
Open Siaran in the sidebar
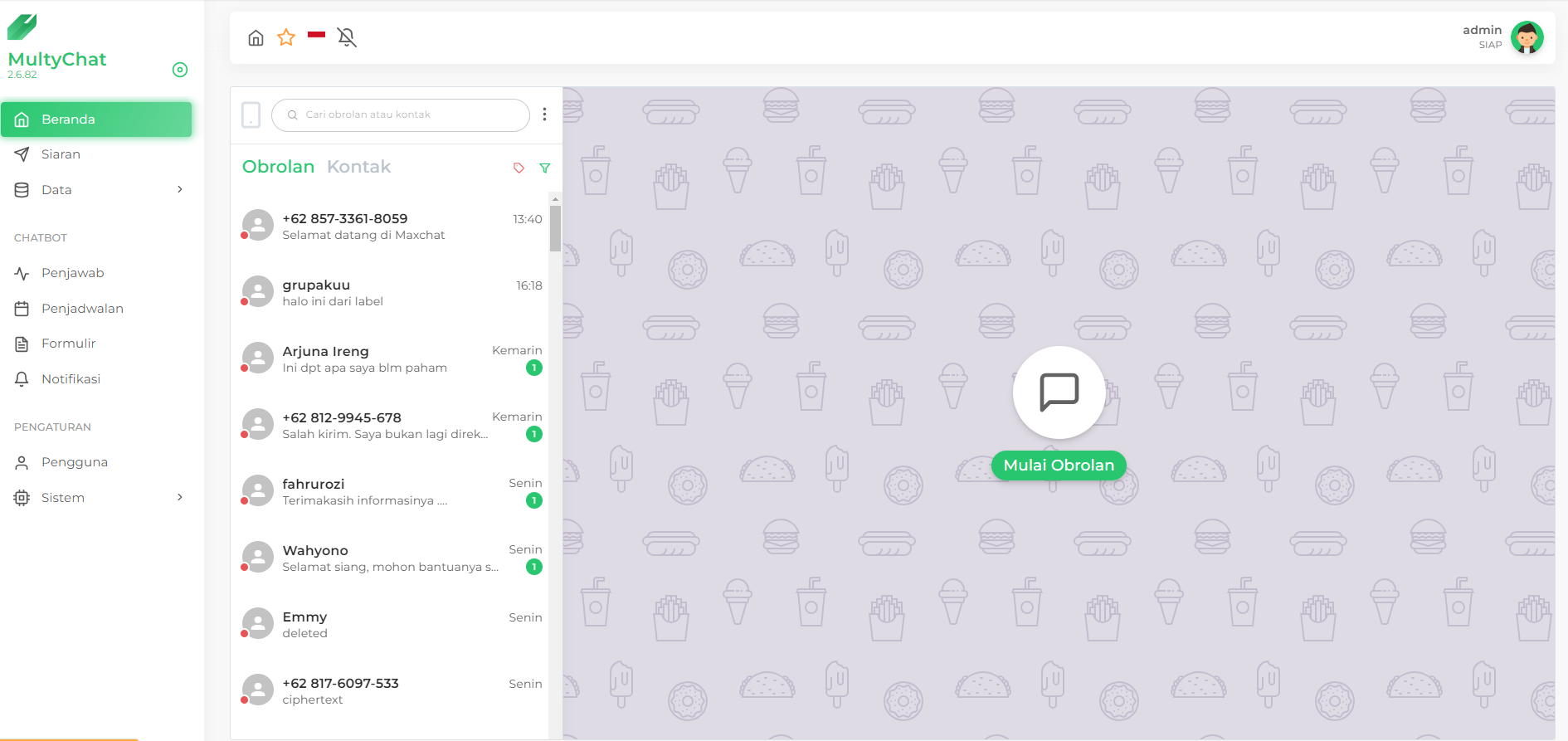(61, 154)
